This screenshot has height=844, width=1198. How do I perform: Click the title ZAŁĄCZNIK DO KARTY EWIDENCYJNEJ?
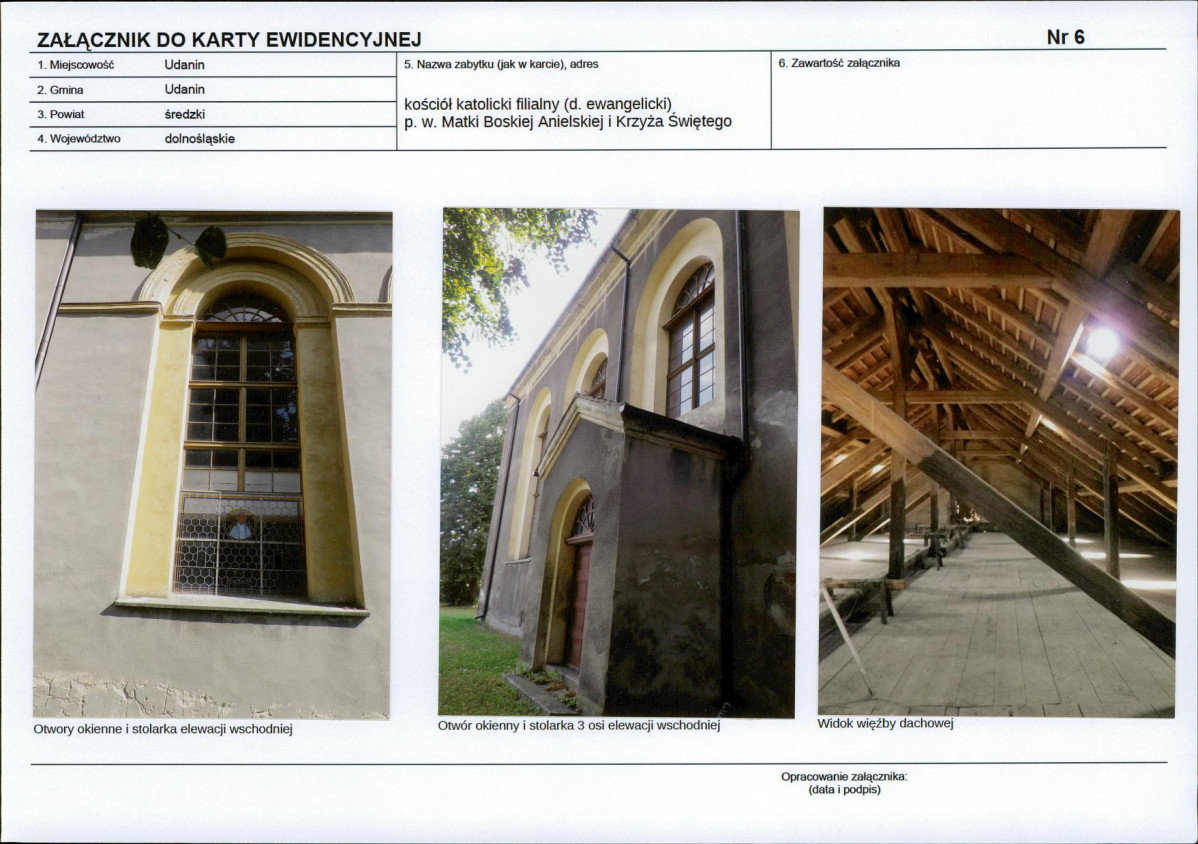click(x=229, y=40)
